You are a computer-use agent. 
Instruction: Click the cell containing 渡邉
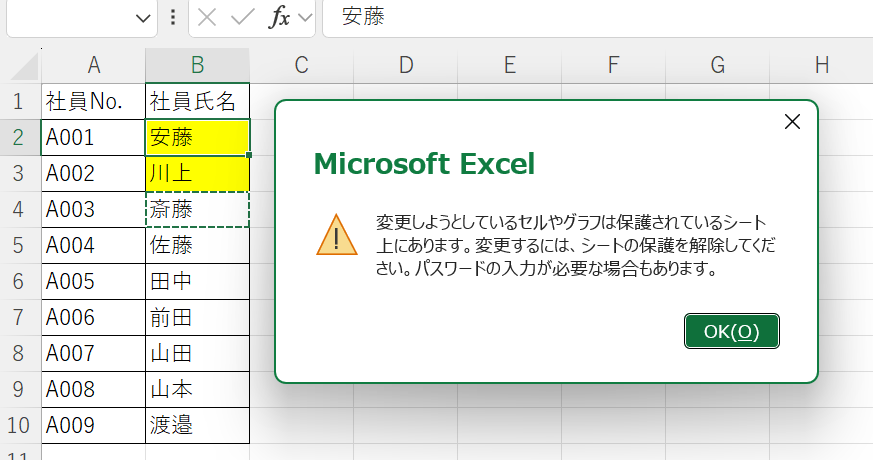198,425
